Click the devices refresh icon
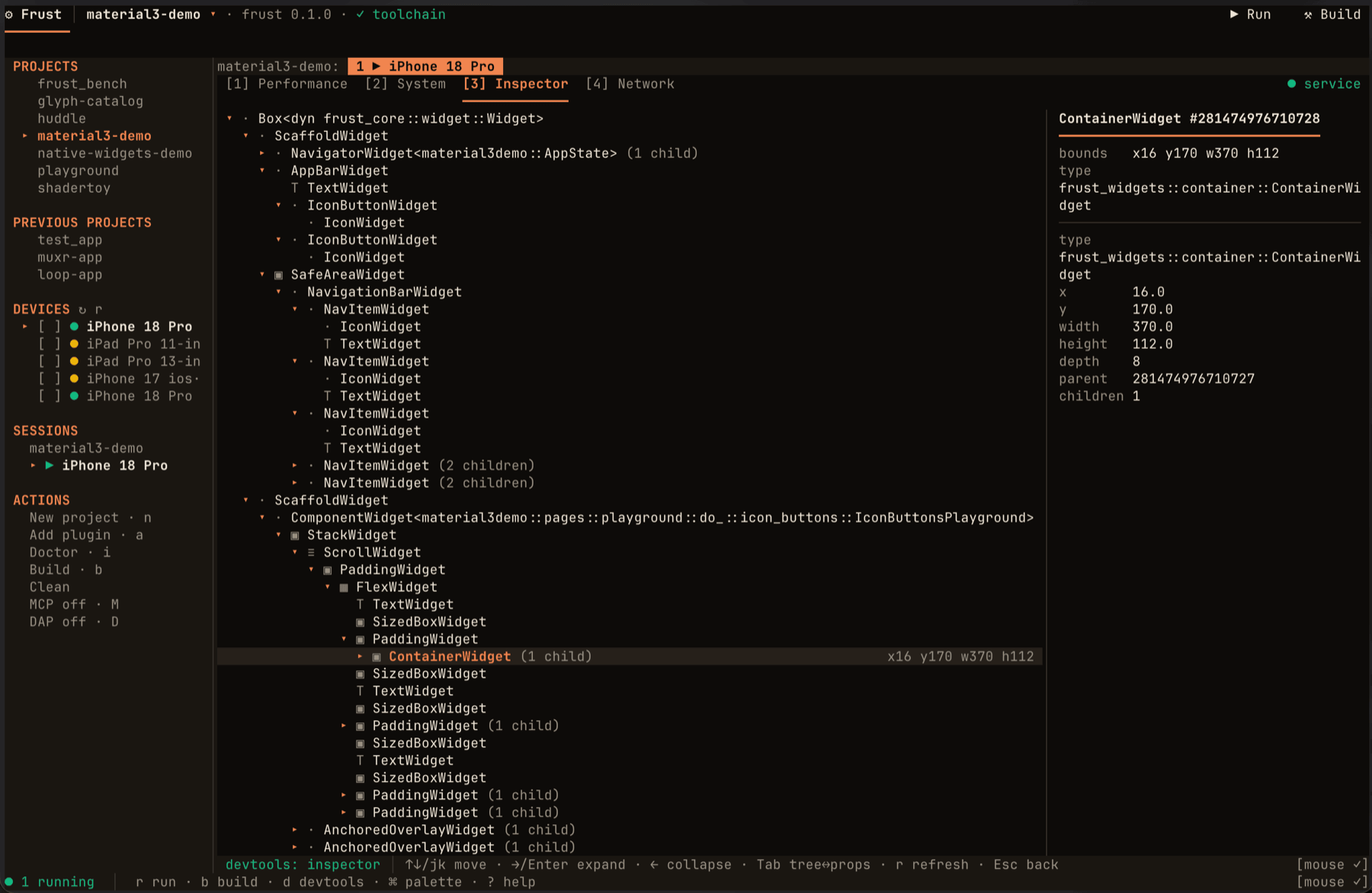1372x893 pixels. 82,309
